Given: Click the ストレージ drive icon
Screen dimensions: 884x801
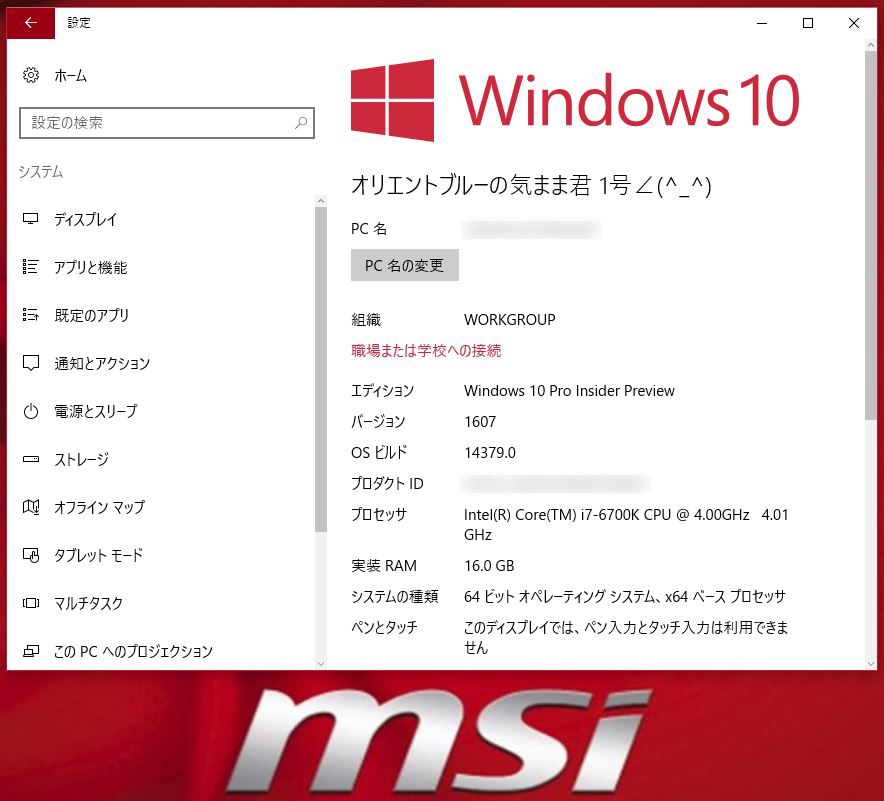Looking at the screenshot, I should [x=30, y=459].
